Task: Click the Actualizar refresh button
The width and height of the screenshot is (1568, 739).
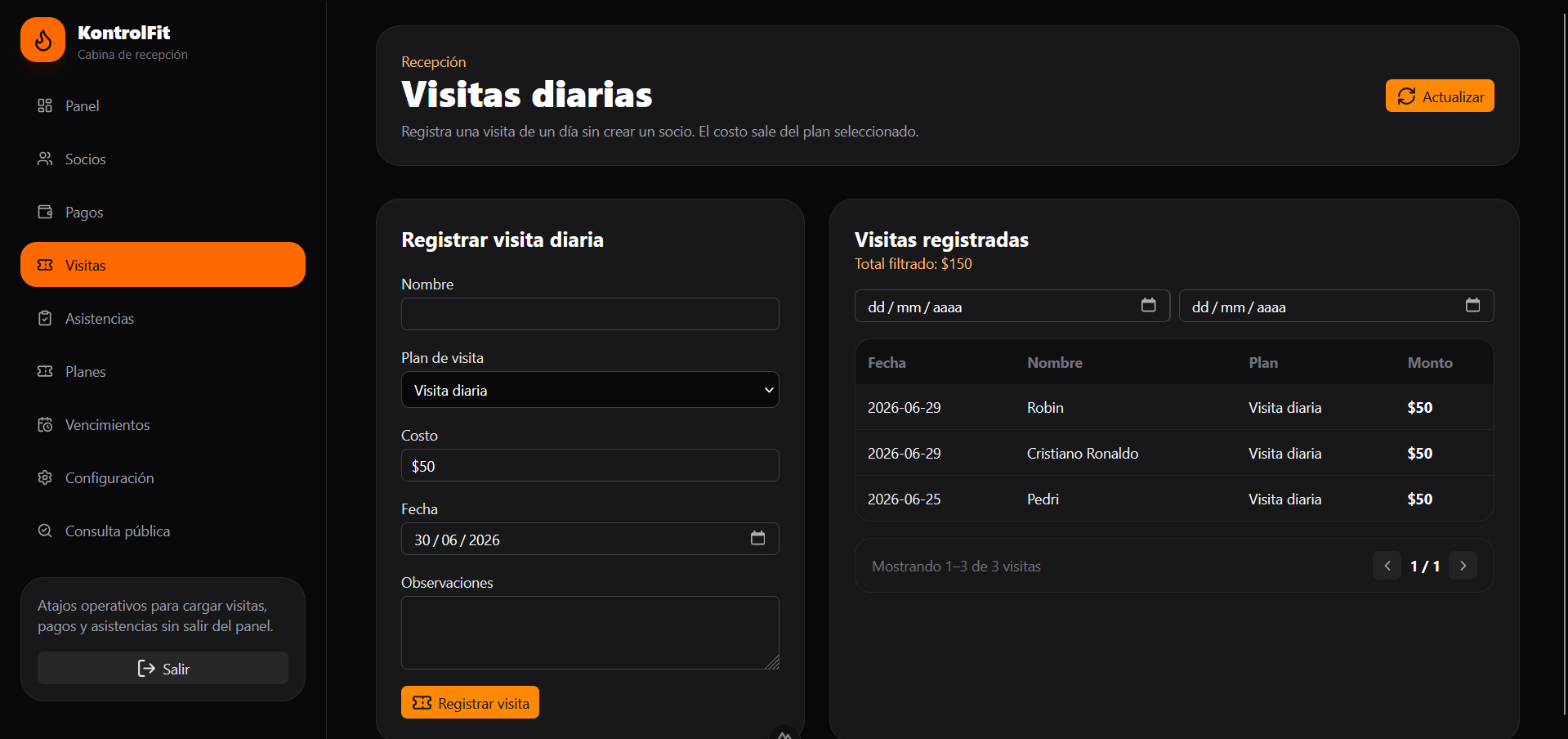Action: click(1440, 96)
